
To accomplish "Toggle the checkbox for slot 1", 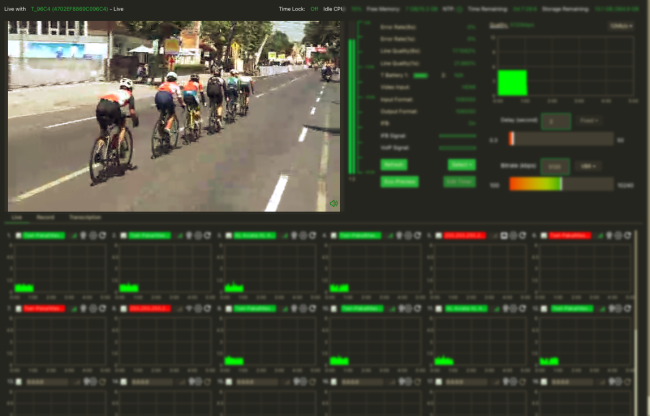I will click(18, 235).
